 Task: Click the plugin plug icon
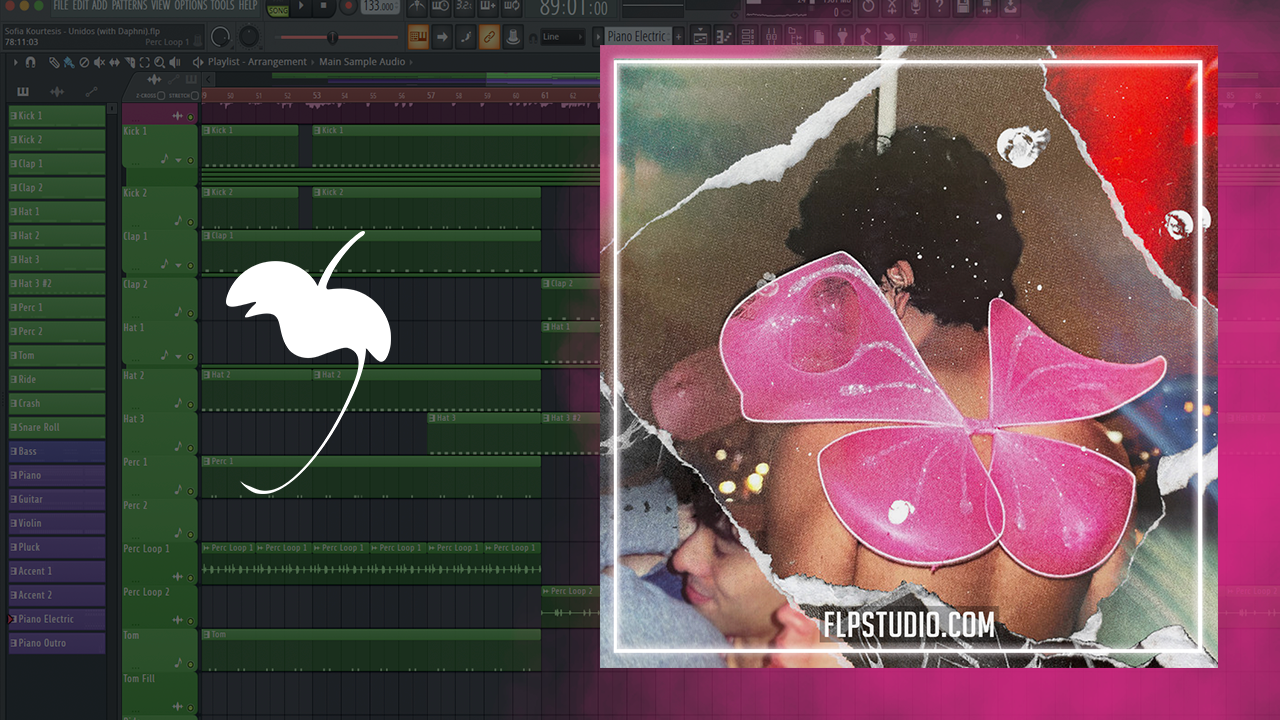pyautogui.click(x=842, y=37)
